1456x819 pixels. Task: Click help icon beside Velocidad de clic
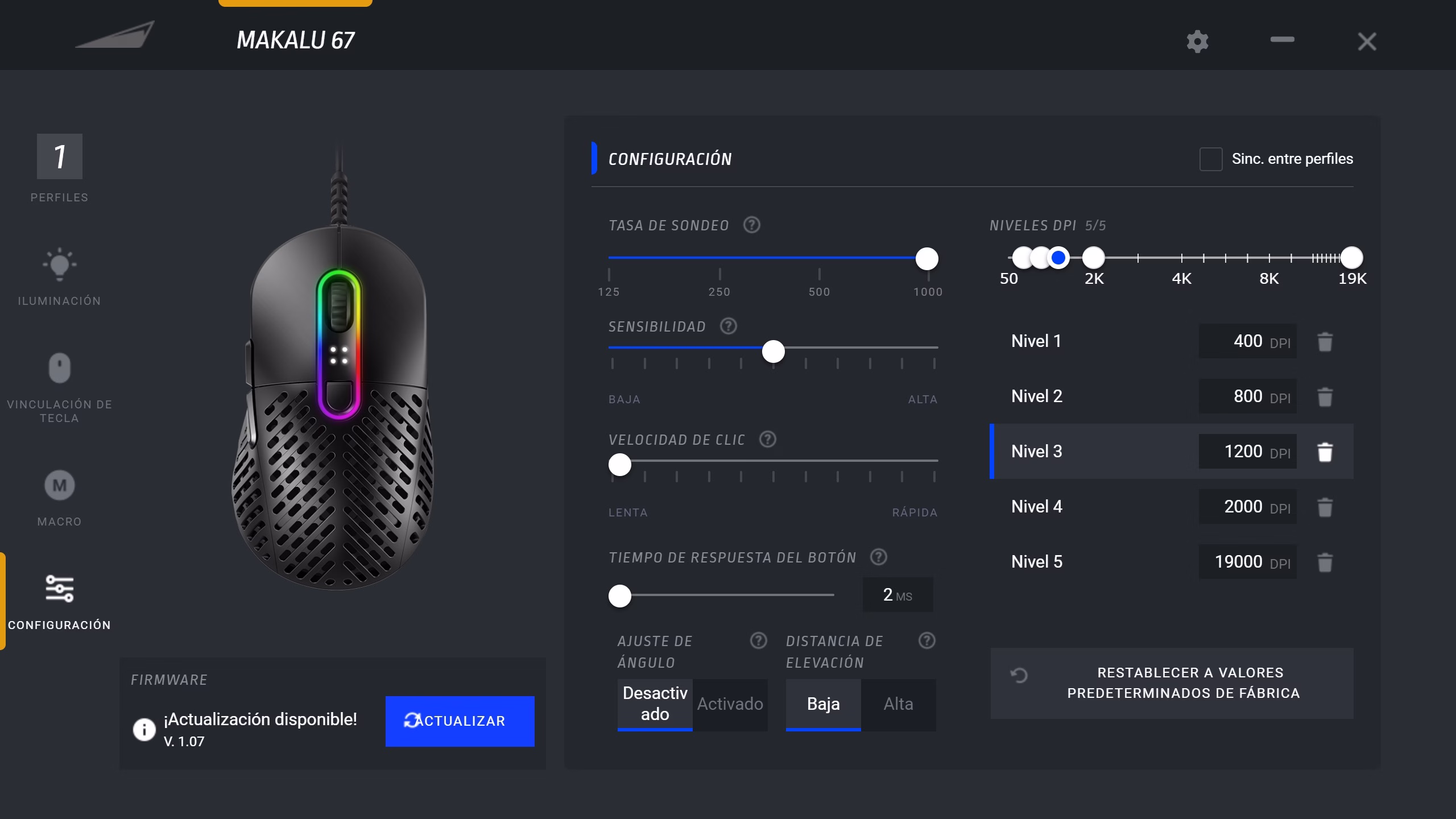click(767, 439)
